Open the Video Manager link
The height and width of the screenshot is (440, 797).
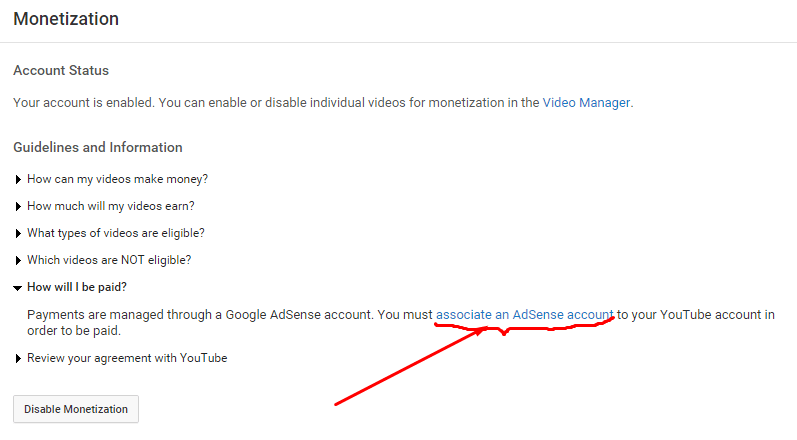pos(586,103)
